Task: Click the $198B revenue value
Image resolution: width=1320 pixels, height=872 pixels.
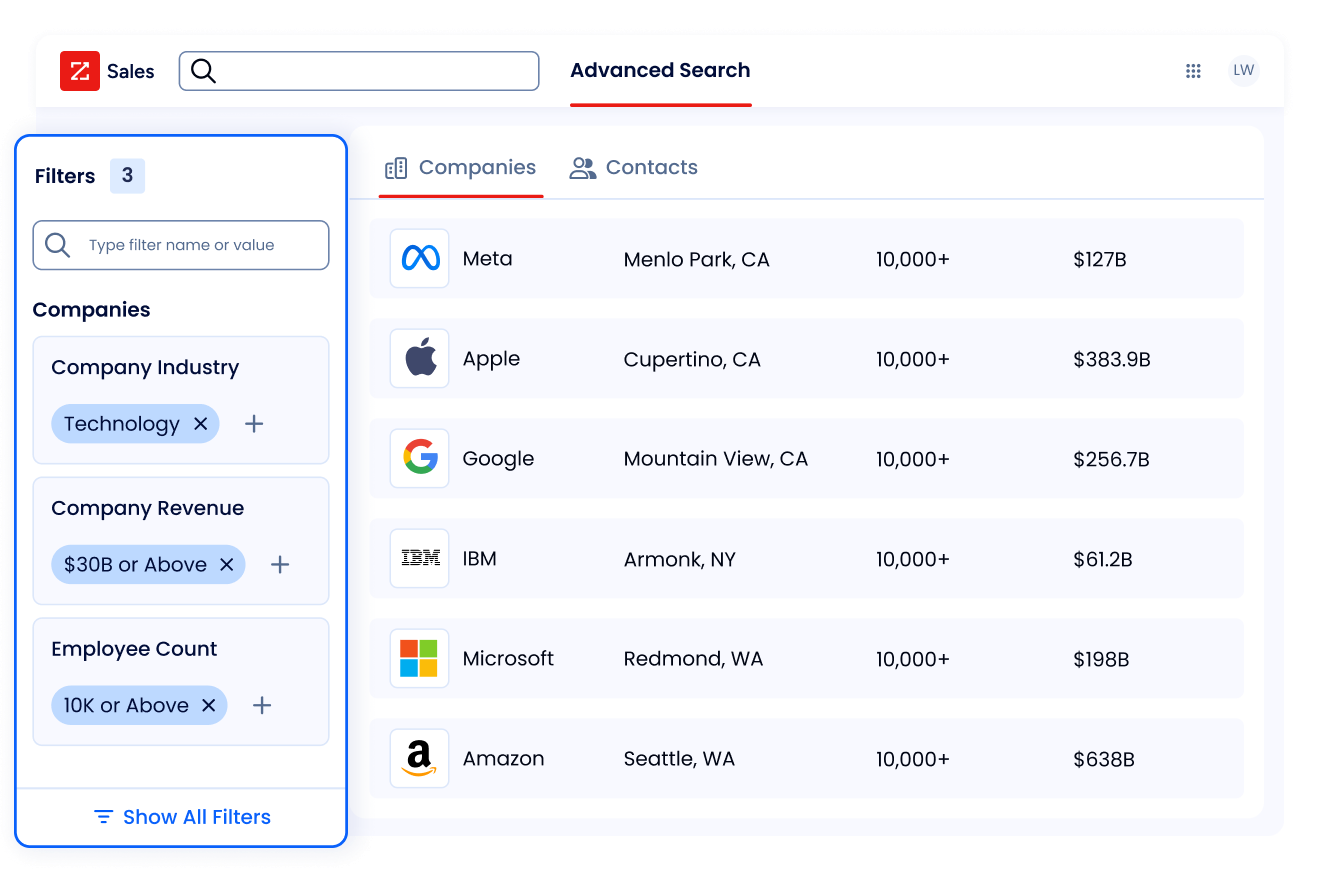Action: pos(1101,660)
